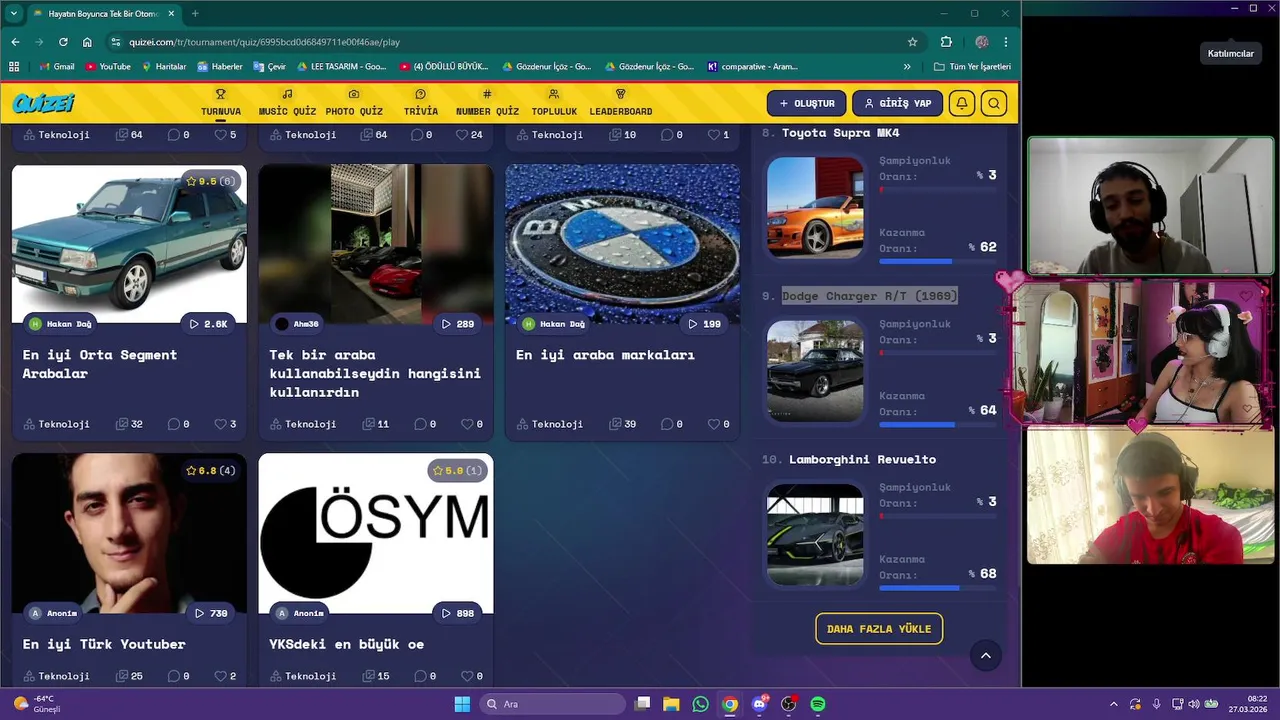Viewport: 1280px width, 720px height.
Task: Open File Explorer from the taskbar
Action: pyautogui.click(x=671, y=704)
